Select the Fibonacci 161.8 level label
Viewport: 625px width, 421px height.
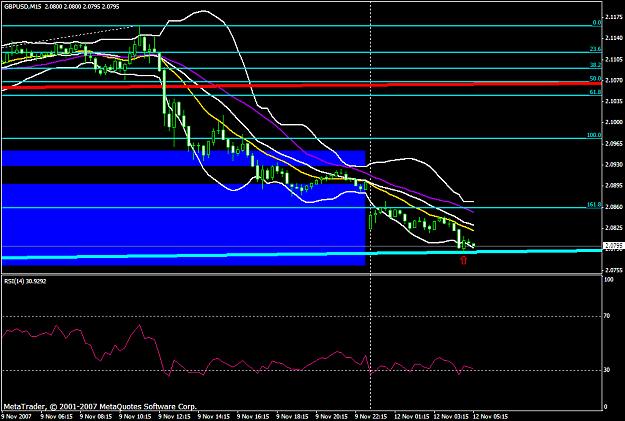594,205
